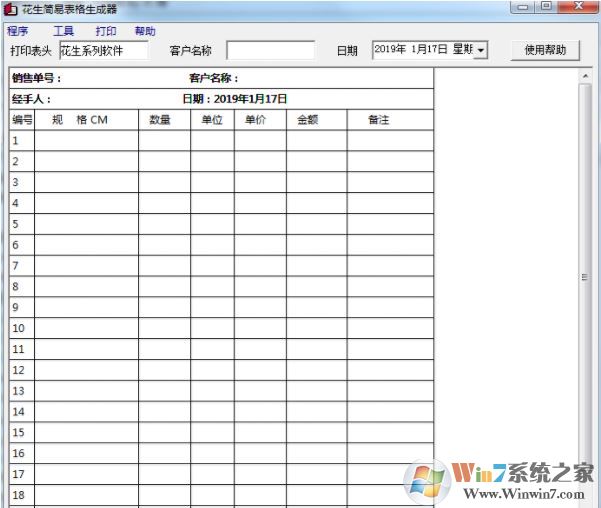The image size is (601, 508).
Task: Click the 金额 column header
Action: (317, 120)
